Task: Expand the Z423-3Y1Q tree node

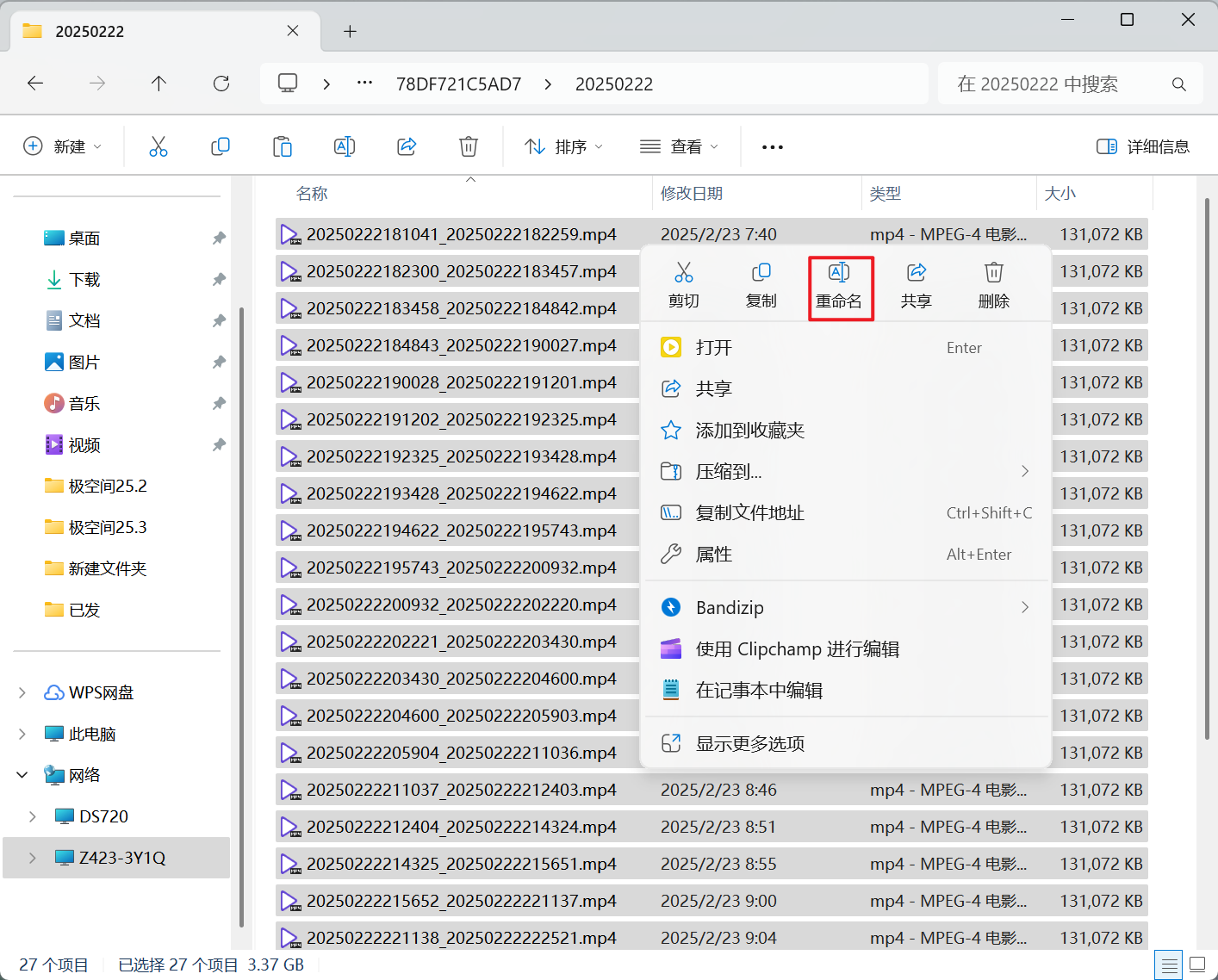Action: coord(33,858)
